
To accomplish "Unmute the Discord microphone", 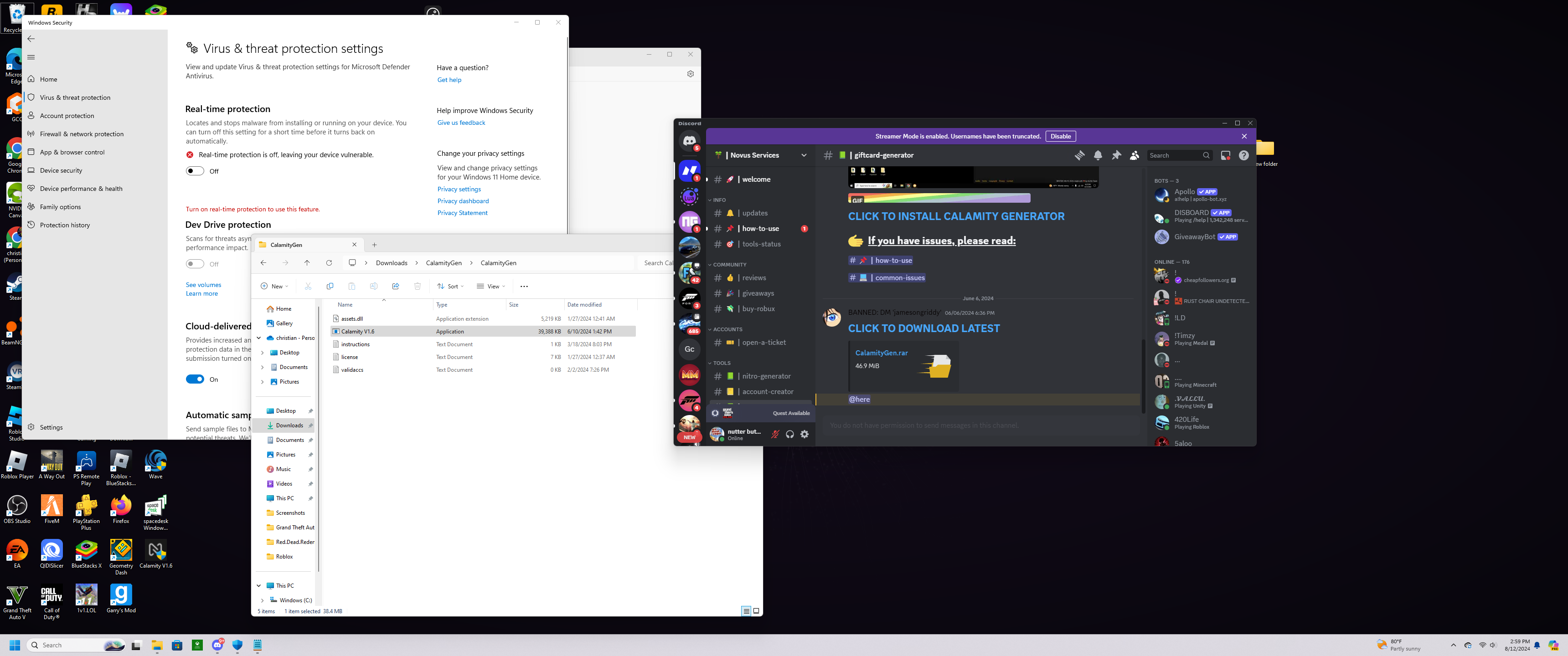I will tap(775, 434).
